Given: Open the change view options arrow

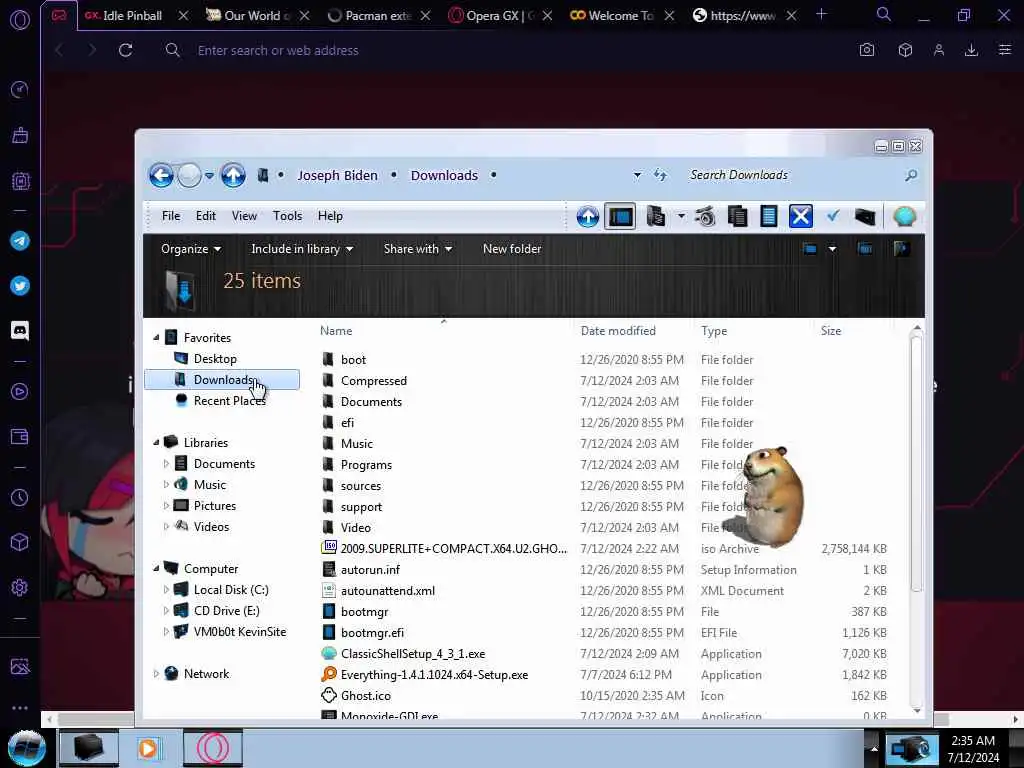Looking at the screenshot, I should tap(832, 249).
